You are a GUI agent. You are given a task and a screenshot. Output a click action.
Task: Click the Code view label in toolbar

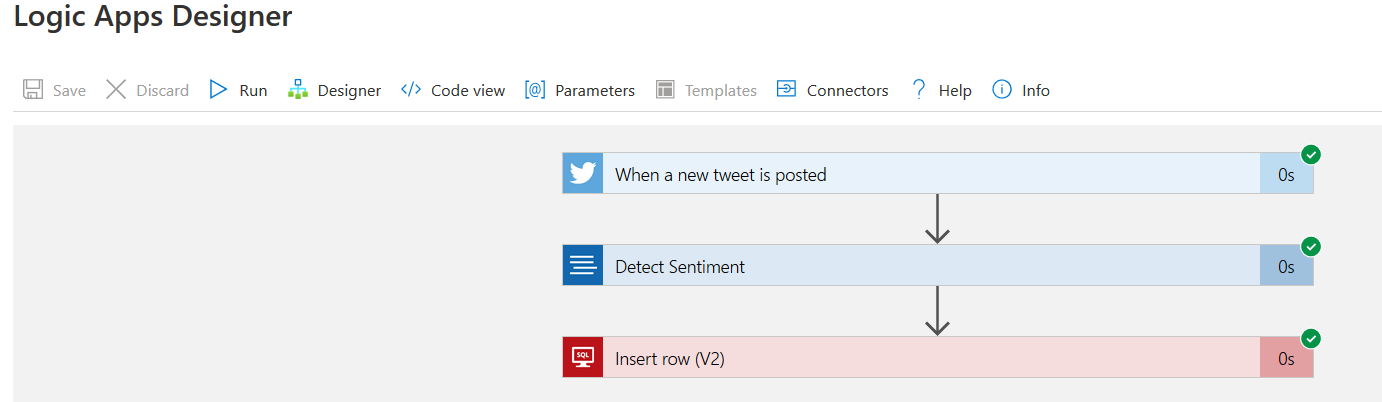coord(468,90)
